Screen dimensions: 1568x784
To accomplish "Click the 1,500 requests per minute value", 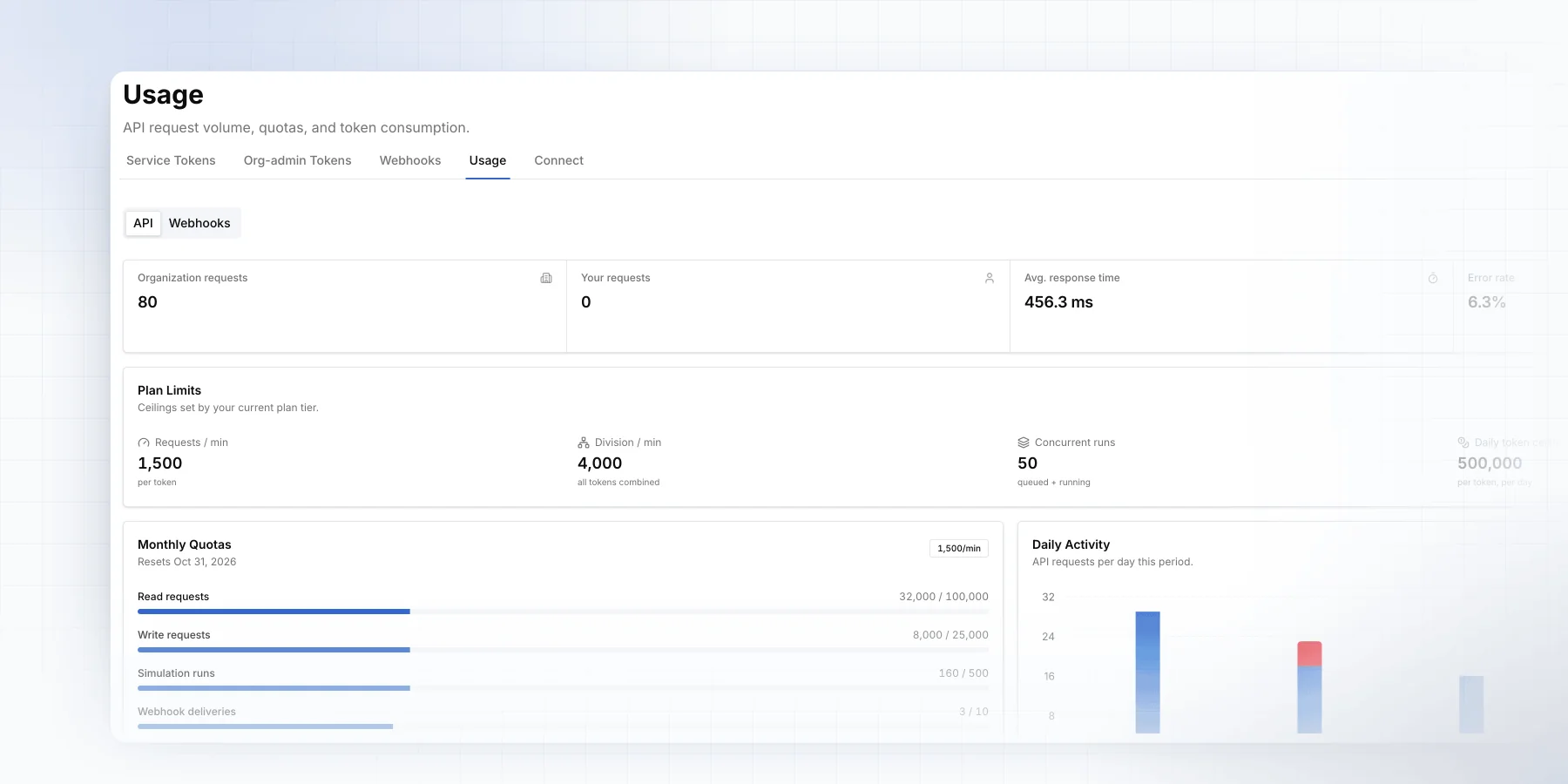I will [x=160, y=463].
